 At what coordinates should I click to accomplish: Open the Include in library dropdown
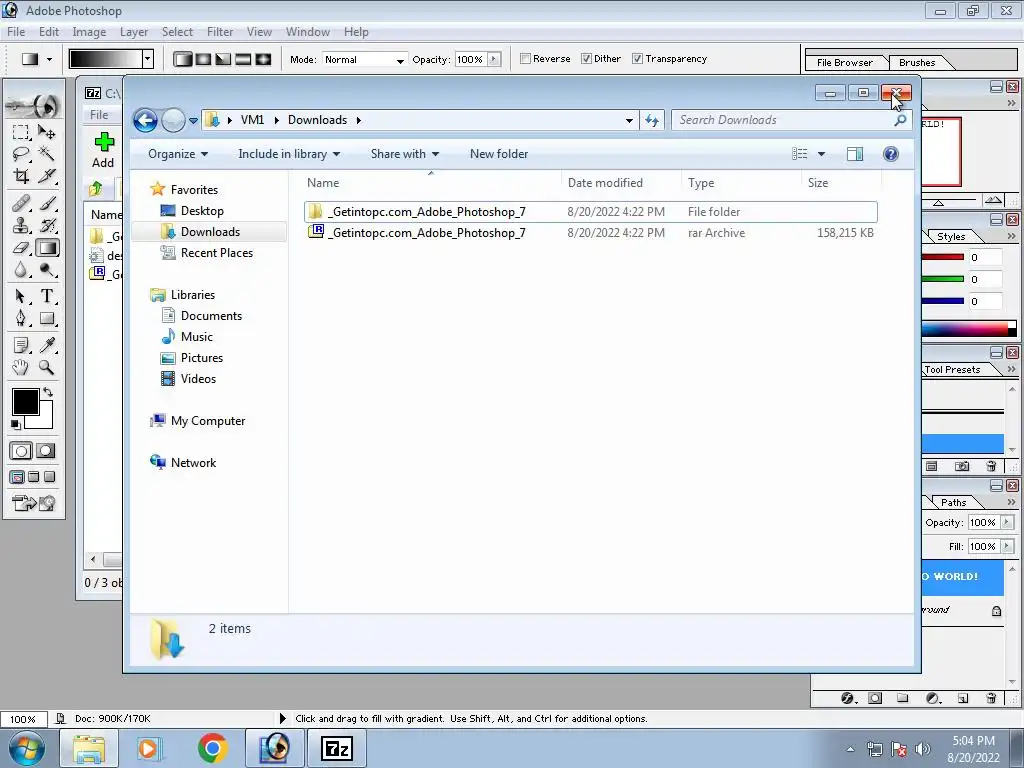289,154
